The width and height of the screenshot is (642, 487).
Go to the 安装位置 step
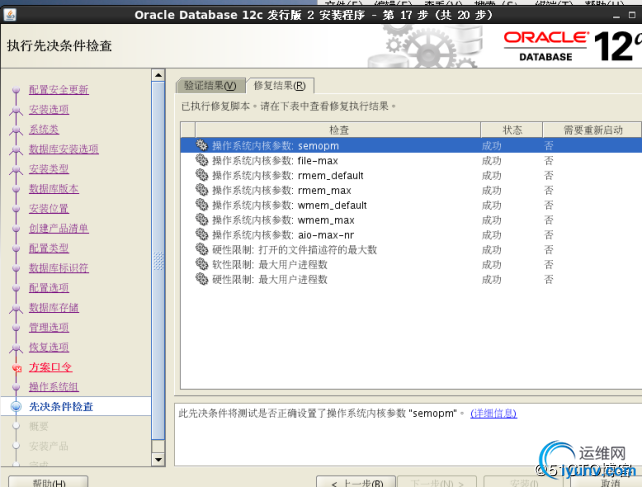[49, 208]
